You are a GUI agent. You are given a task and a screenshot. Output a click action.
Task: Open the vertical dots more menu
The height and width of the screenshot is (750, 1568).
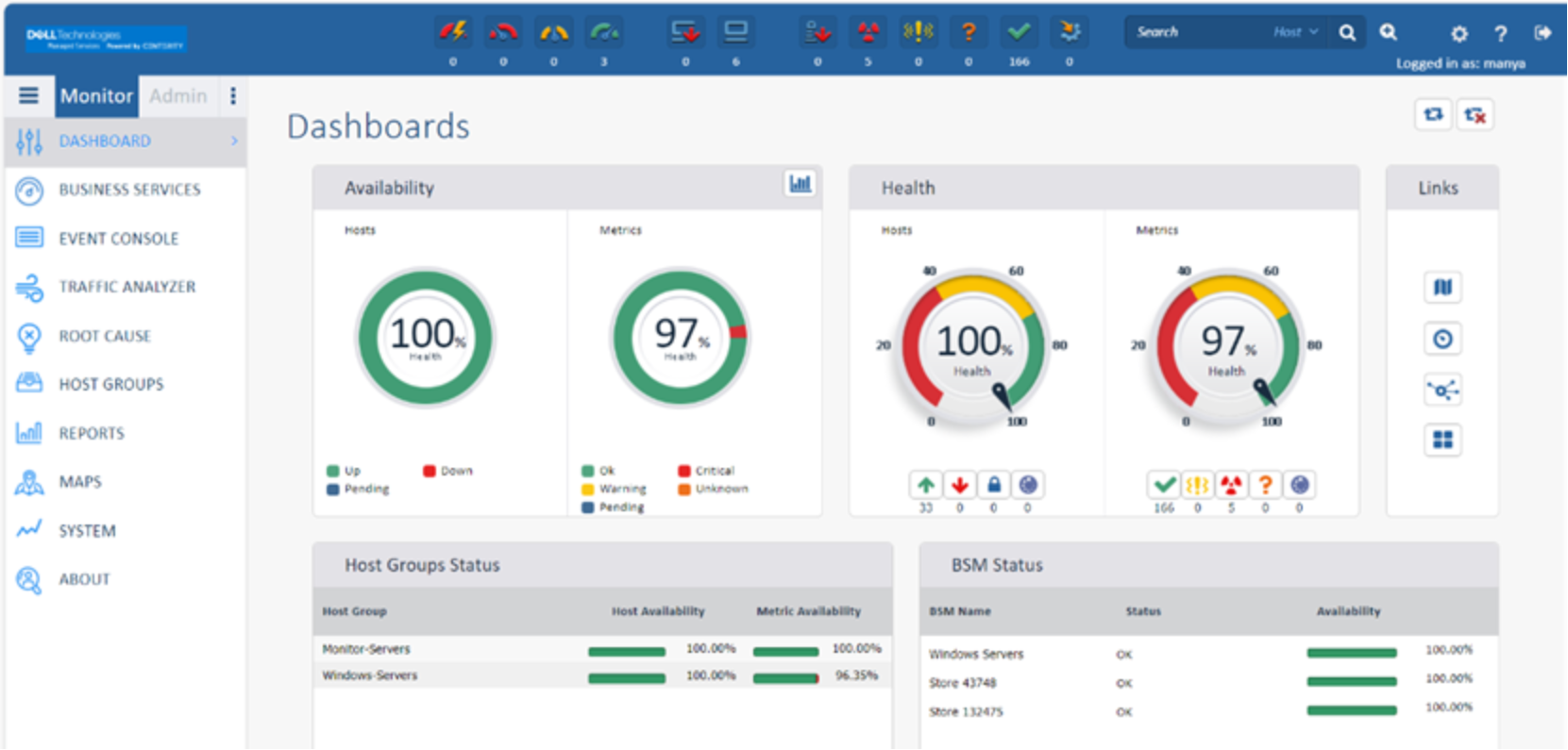233,95
